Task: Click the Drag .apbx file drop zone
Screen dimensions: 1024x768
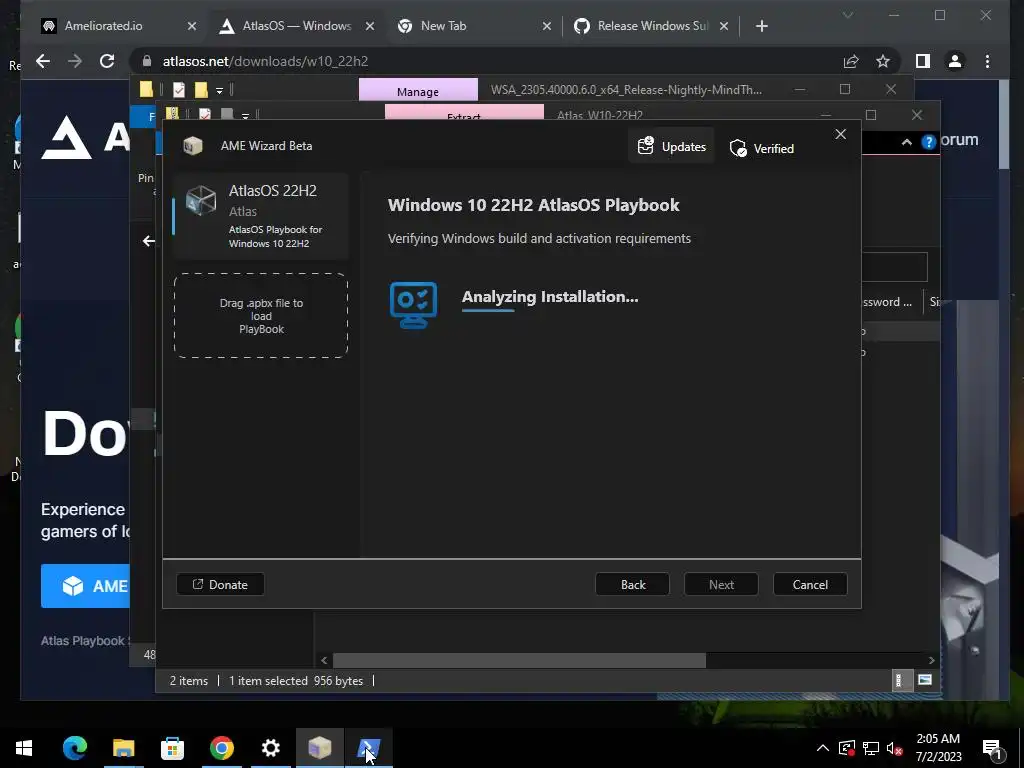Action: [261, 316]
